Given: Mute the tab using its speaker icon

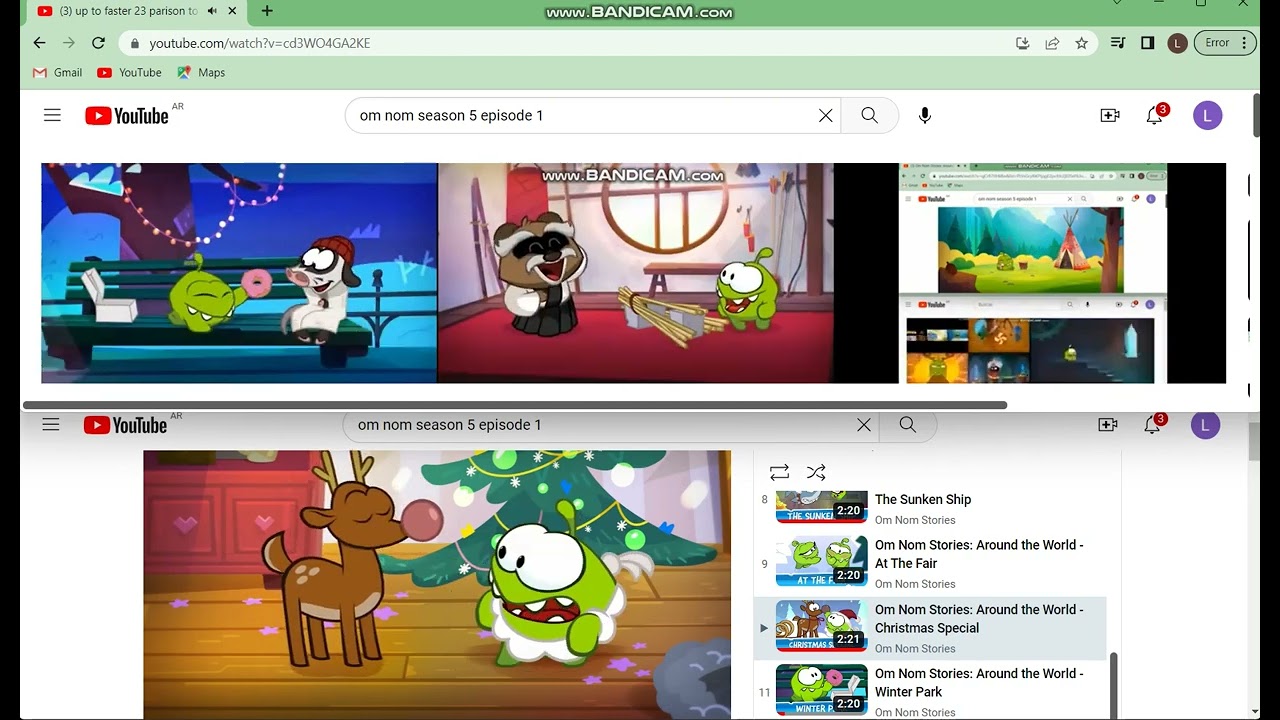Looking at the screenshot, I should (x=212, y=11).
